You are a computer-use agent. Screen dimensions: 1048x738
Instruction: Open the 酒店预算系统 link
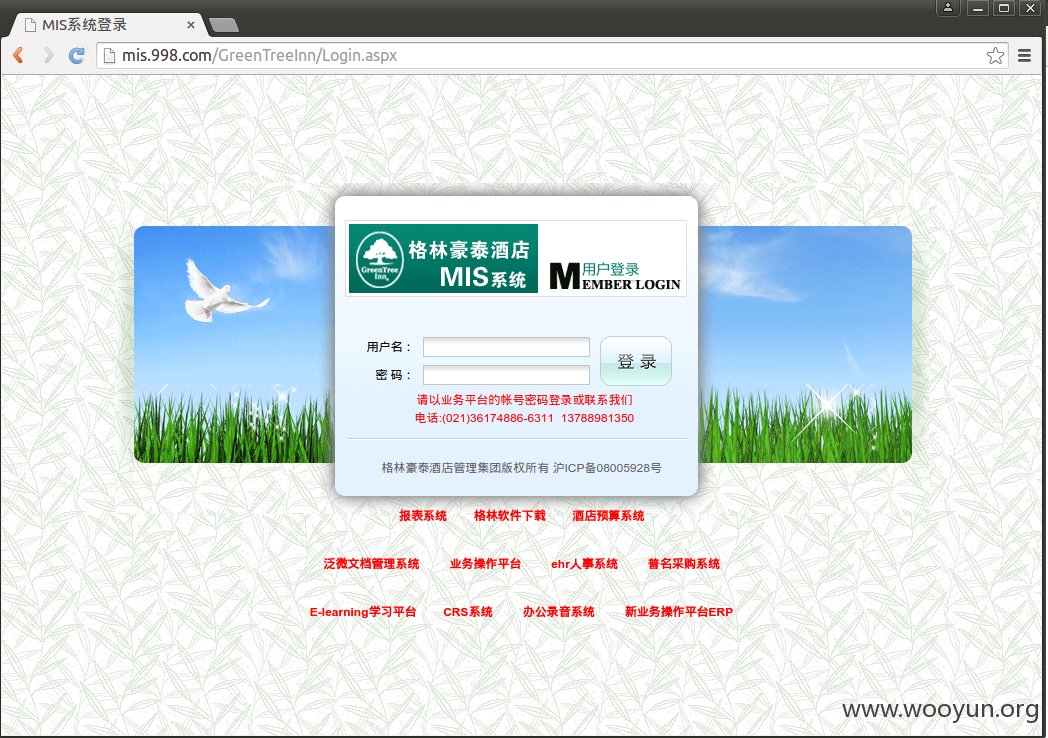click(608, 515)
